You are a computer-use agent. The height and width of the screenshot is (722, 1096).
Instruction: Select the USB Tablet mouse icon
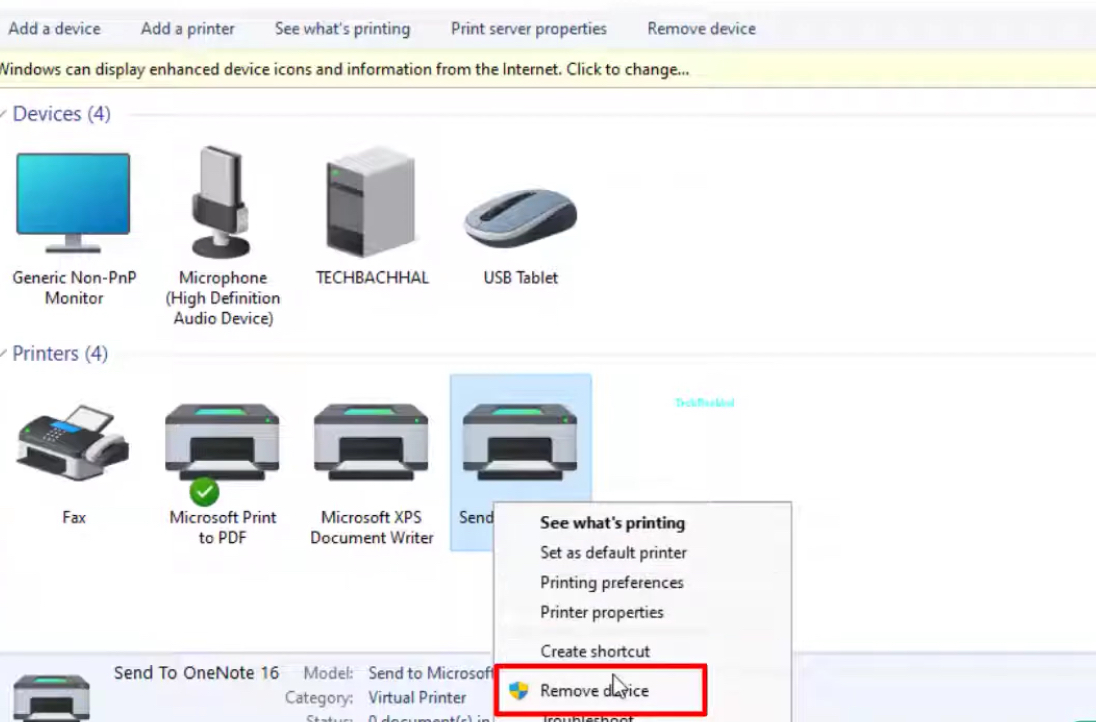click(520, 217)
